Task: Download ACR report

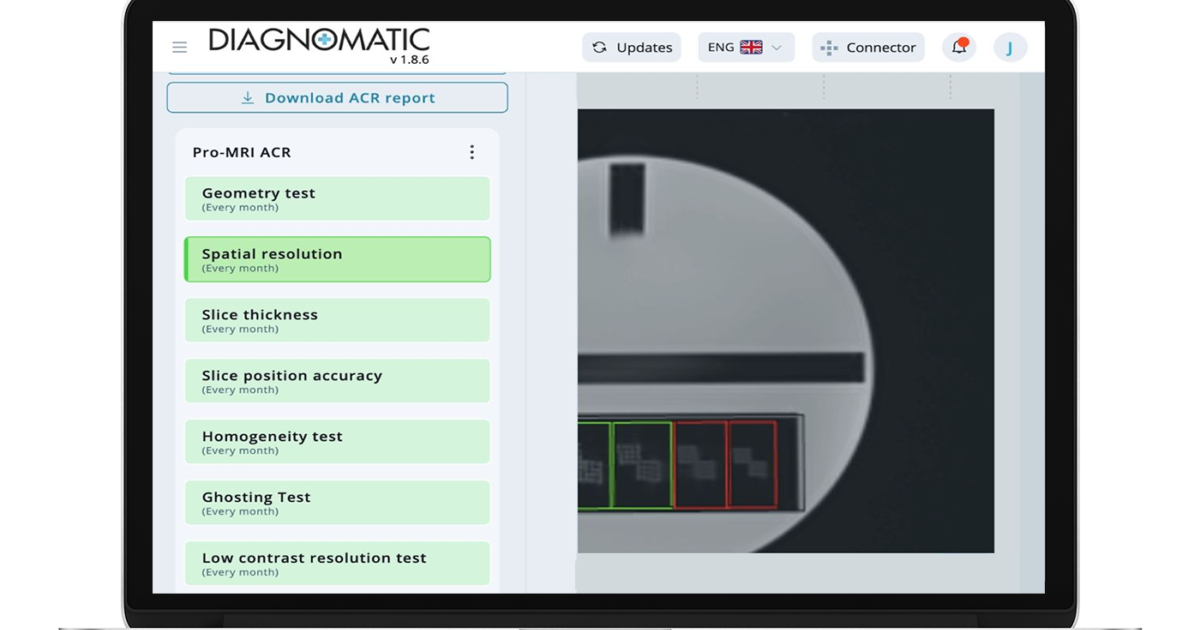Action: 337,98
